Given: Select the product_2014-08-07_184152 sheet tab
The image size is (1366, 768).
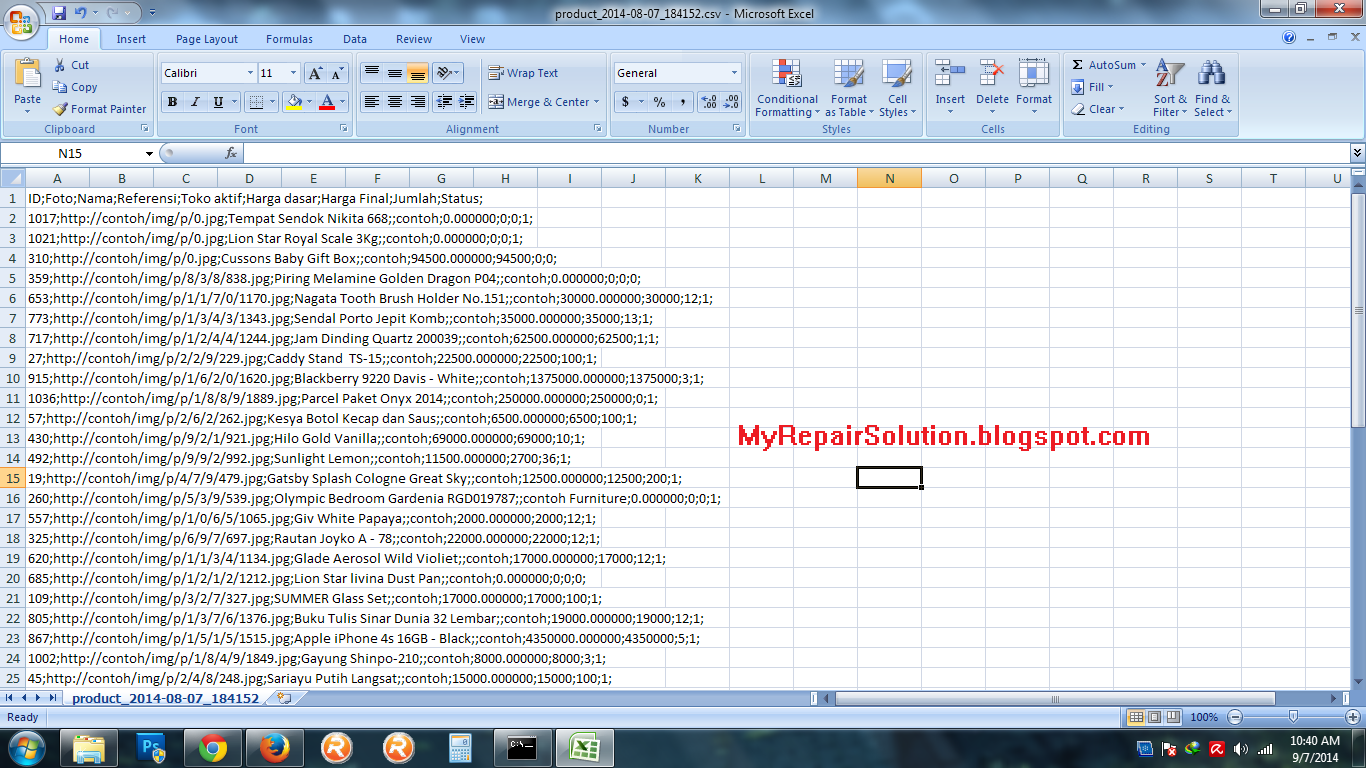Looking at the screenshot, I should coord(165,698).
